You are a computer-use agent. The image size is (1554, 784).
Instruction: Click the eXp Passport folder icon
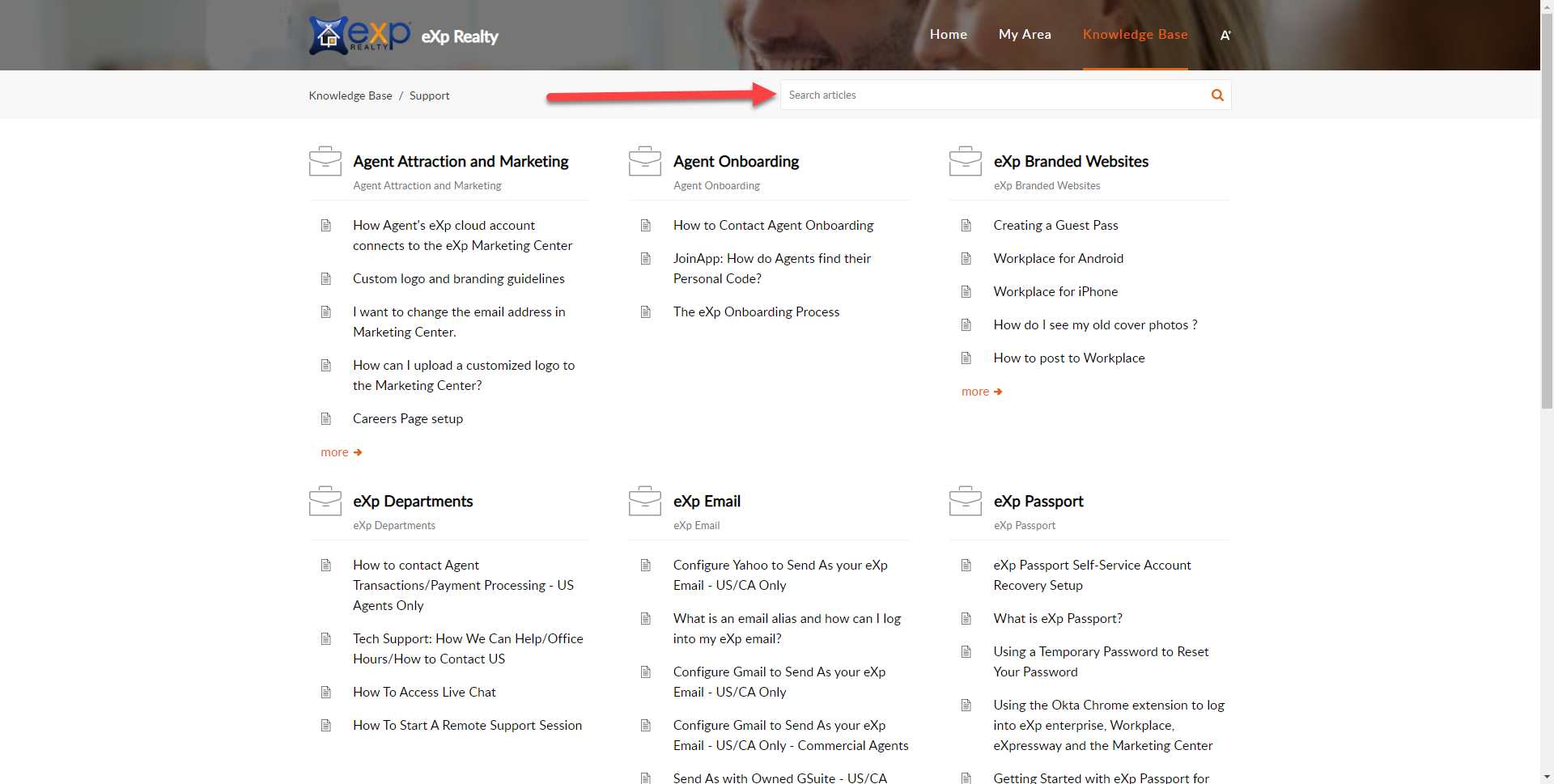[966, 501]
